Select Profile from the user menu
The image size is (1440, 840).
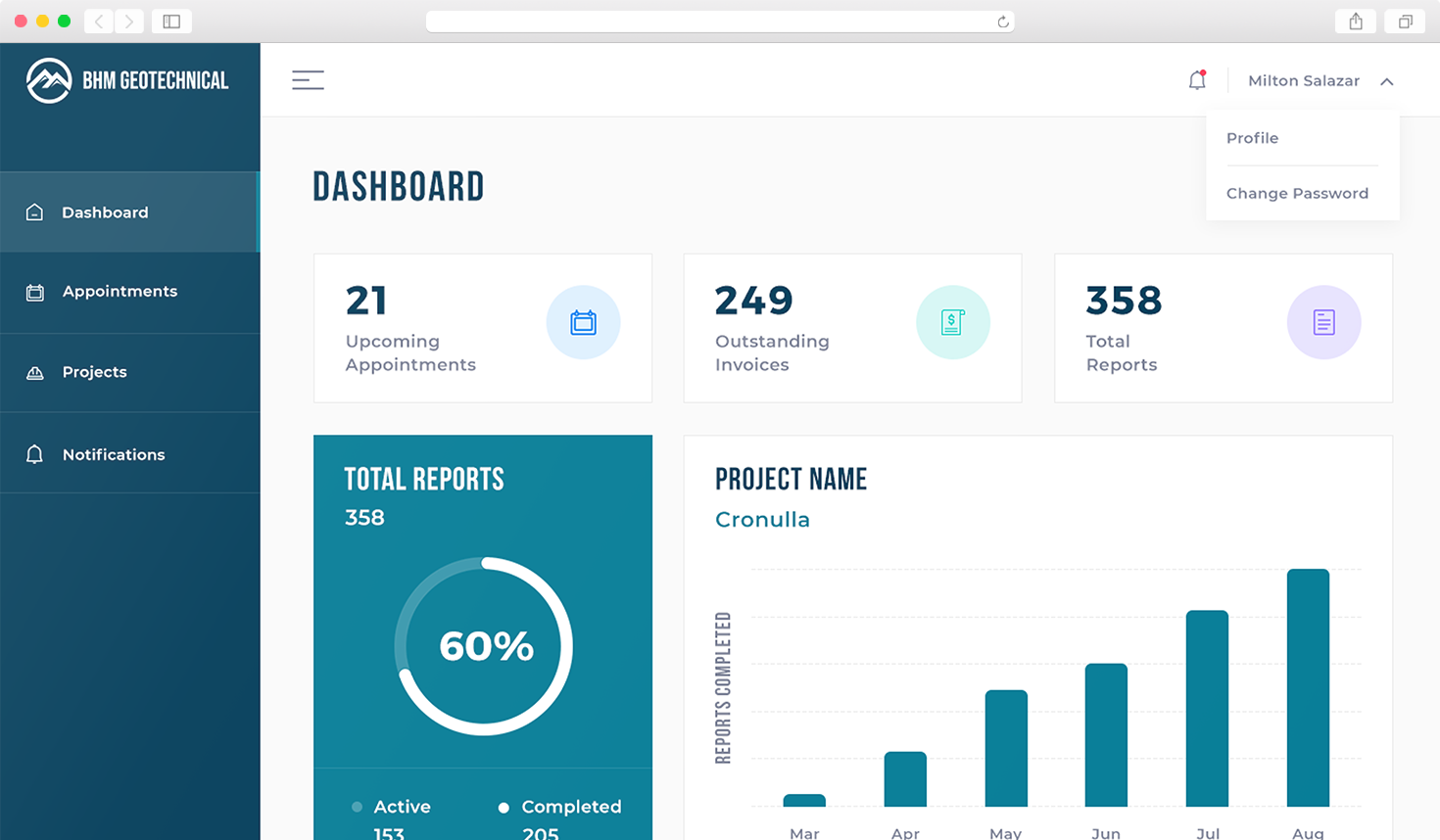tap(1252, 138)
